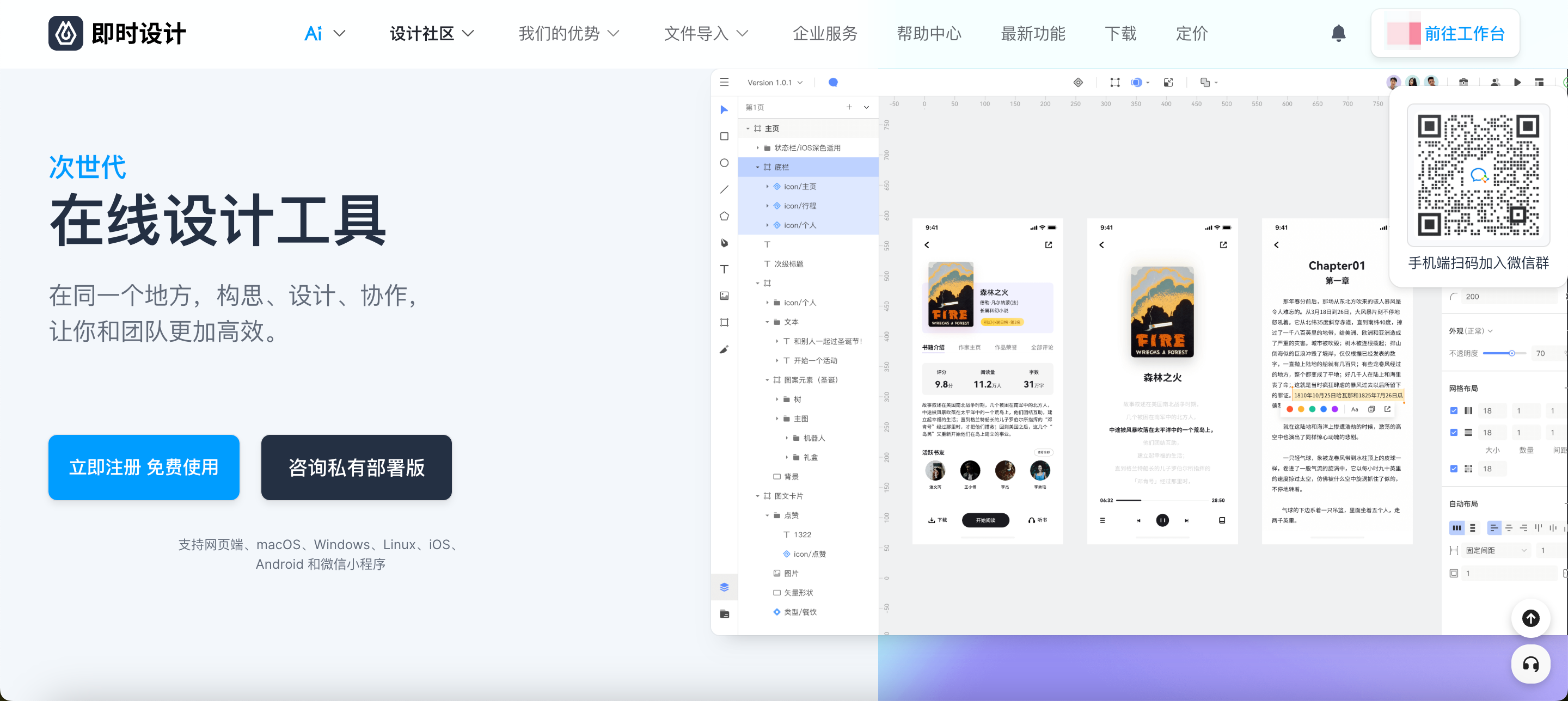Uncheck the column grid checkbox
This screenshot has height=701, width=1568.
point(1454,411)
